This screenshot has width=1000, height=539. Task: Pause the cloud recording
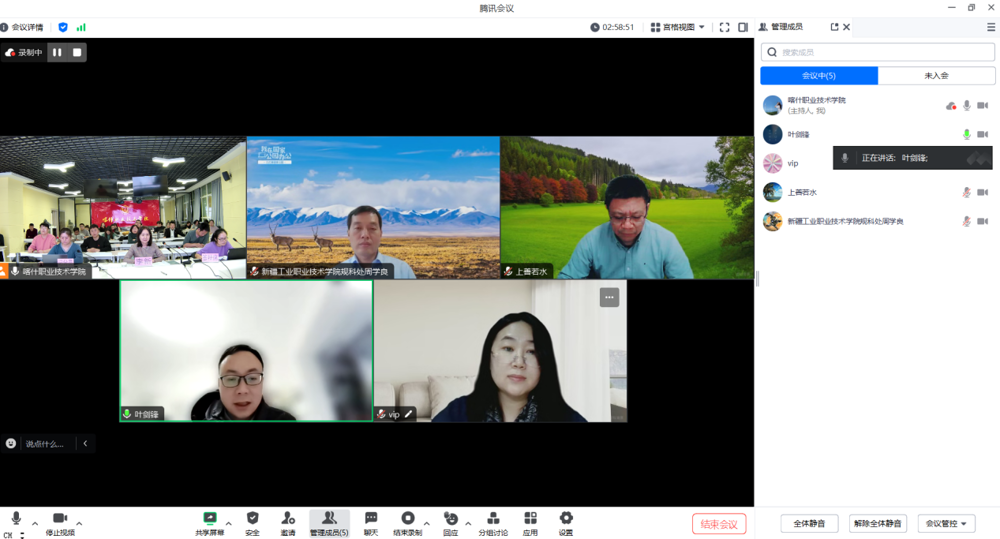click(x=57, y=52)
